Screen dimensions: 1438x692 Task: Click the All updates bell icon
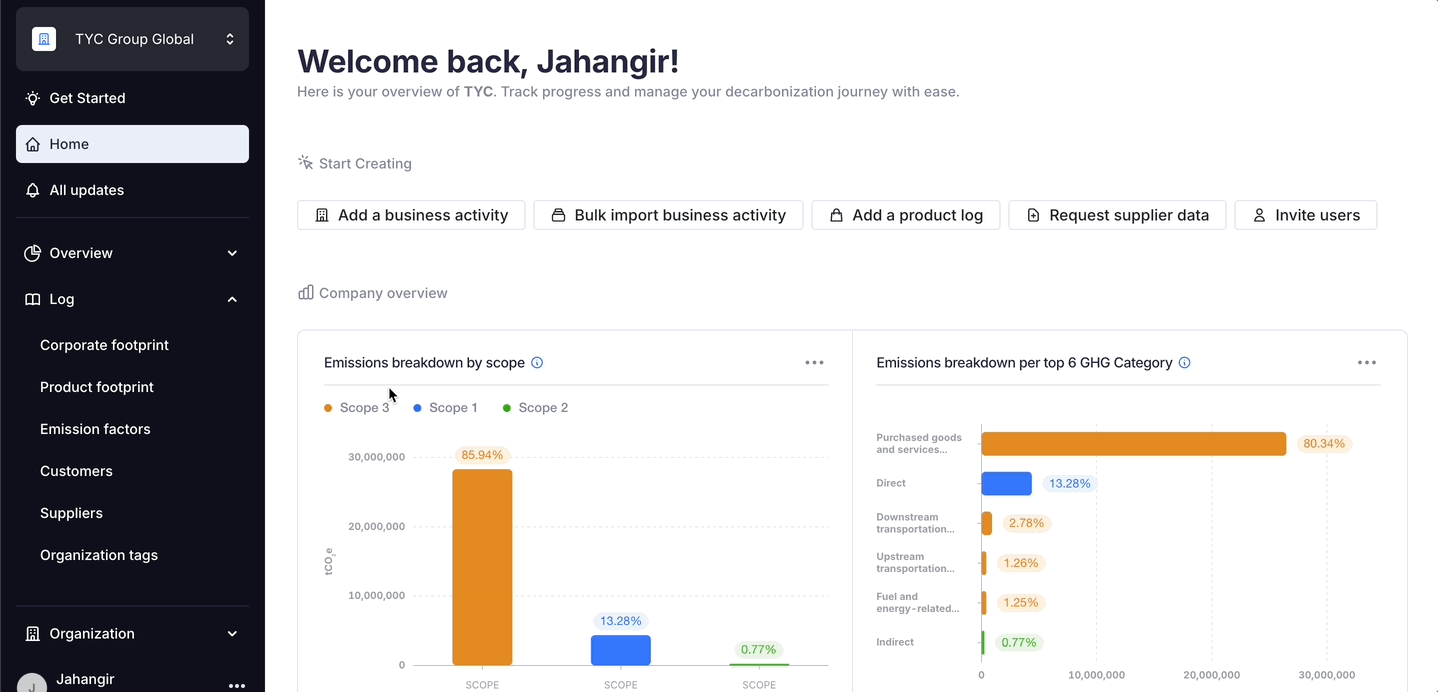click(x=33, y=190)
